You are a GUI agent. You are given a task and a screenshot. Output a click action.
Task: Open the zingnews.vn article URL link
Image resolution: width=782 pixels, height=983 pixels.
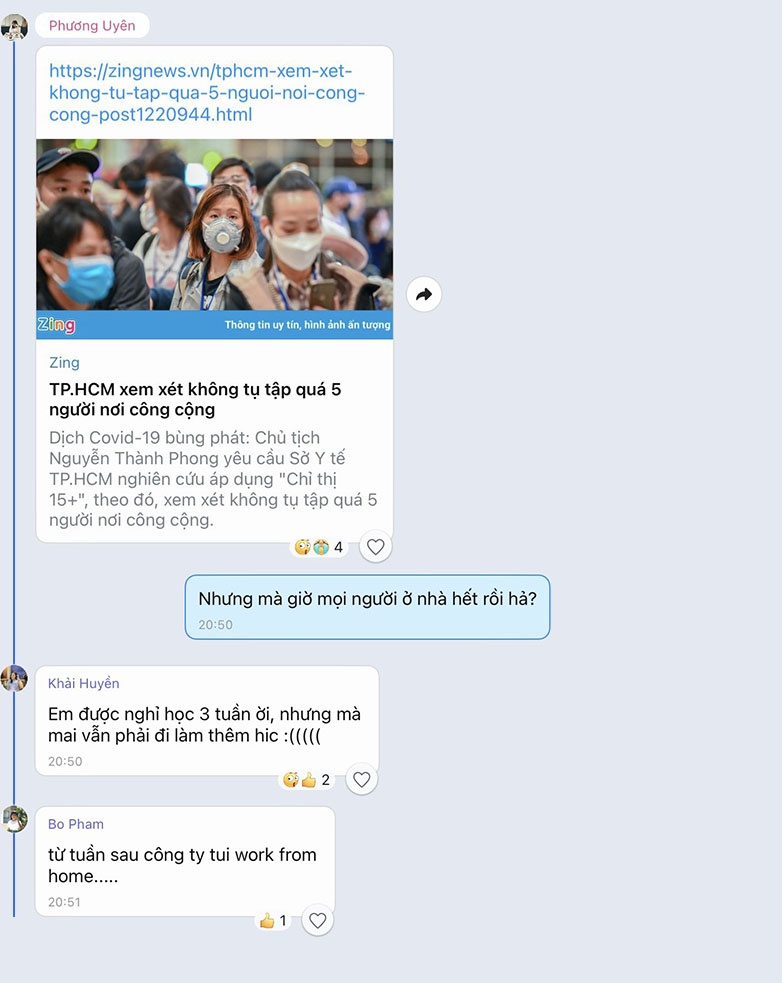(x=207, y=92)
